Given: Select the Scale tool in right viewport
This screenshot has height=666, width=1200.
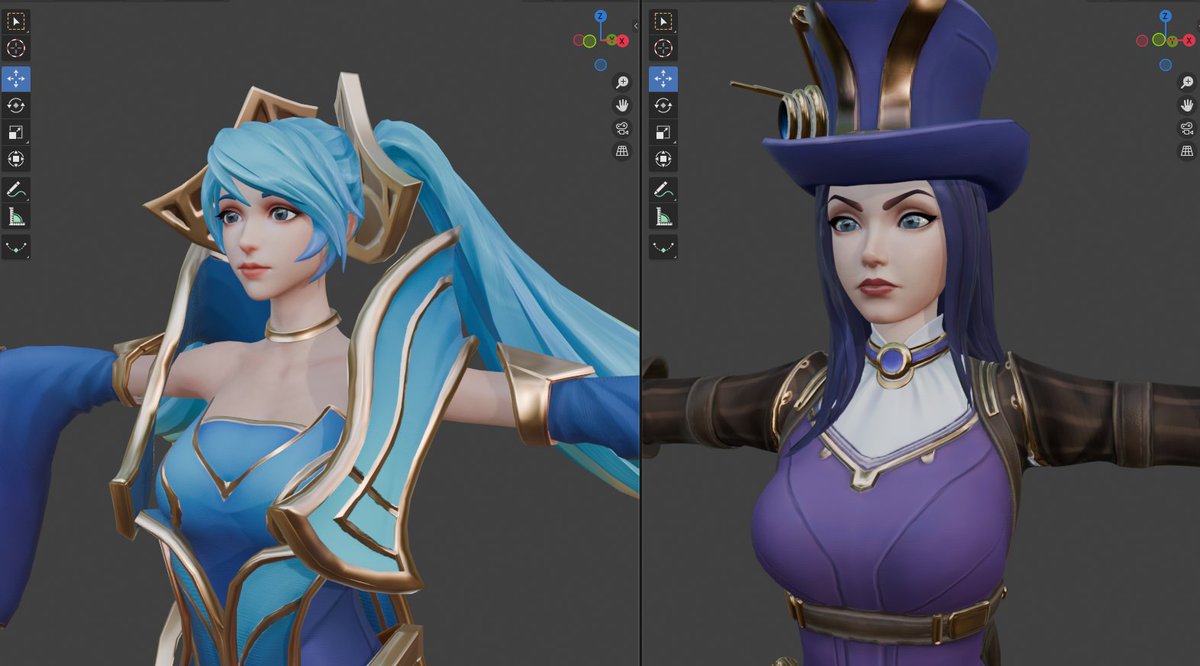Looking at the screenshot, I should tap(662, 132).
